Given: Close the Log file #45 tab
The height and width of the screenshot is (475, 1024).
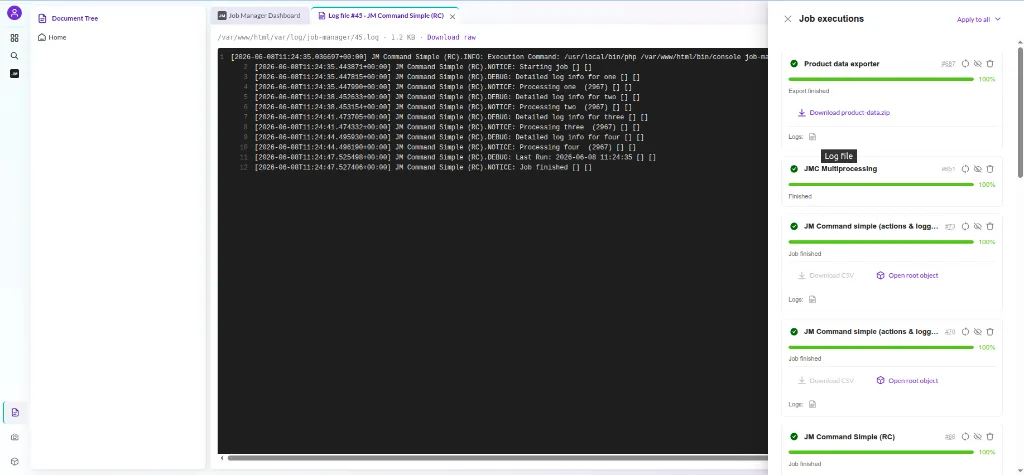Looking at the screenshot, I should (453, 16).
